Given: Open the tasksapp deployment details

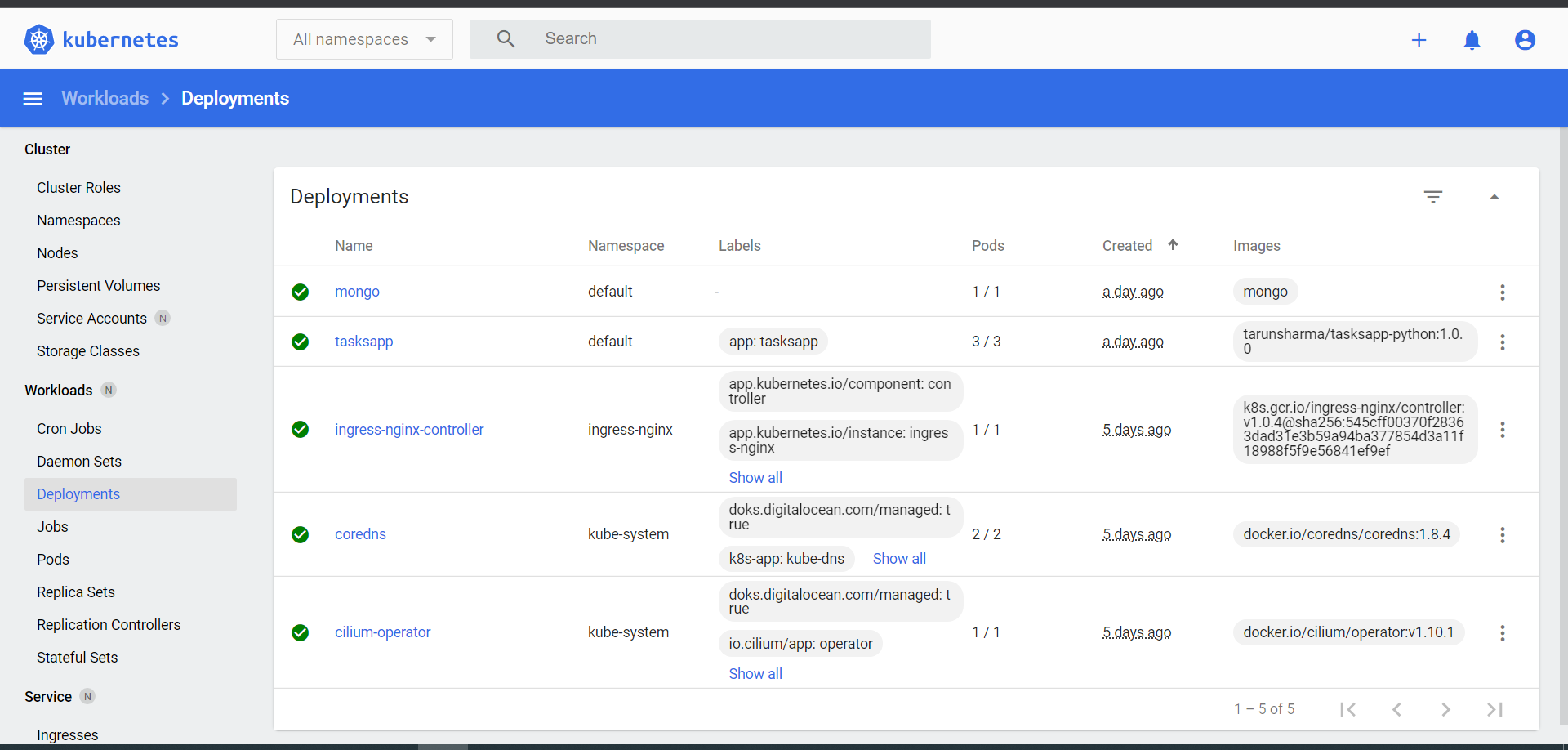Looking at the screenshot, I should [363, 342].
